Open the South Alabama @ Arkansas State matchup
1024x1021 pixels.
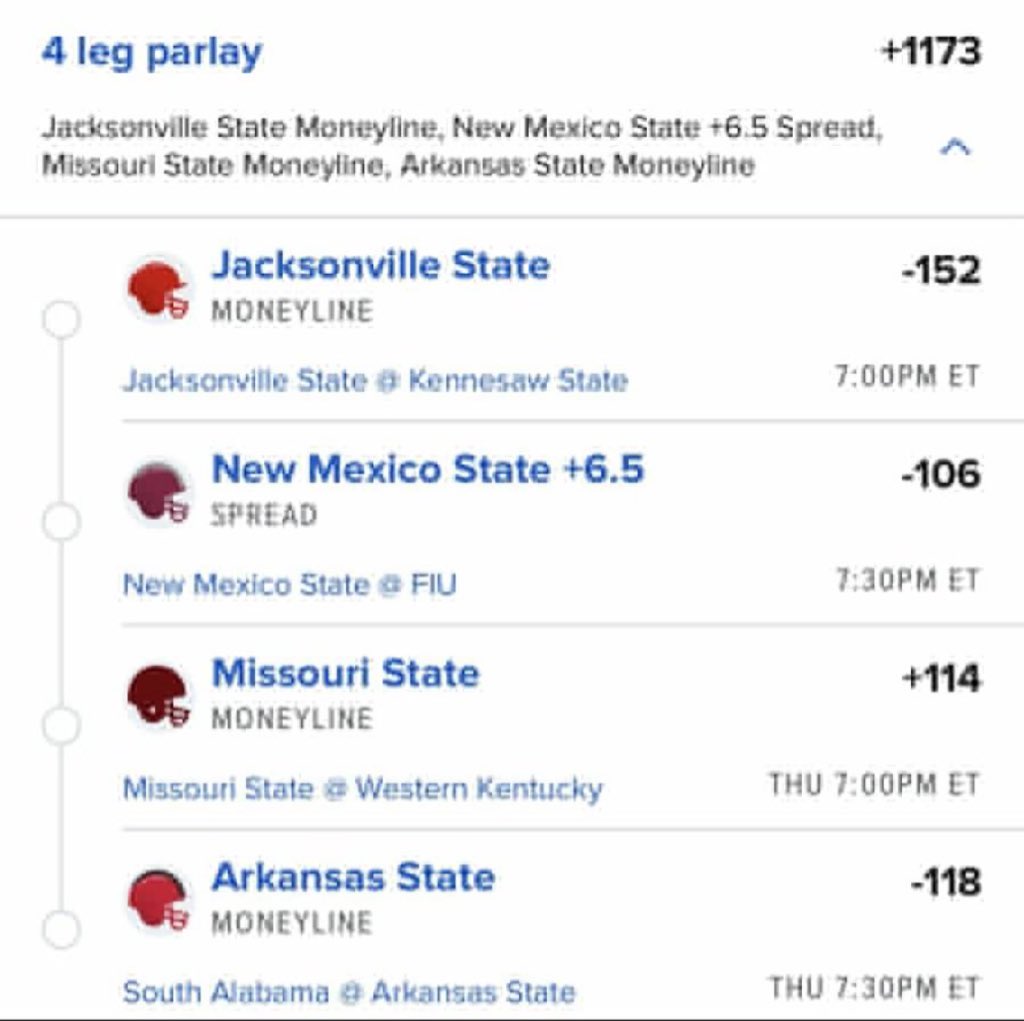coord(349,992)
